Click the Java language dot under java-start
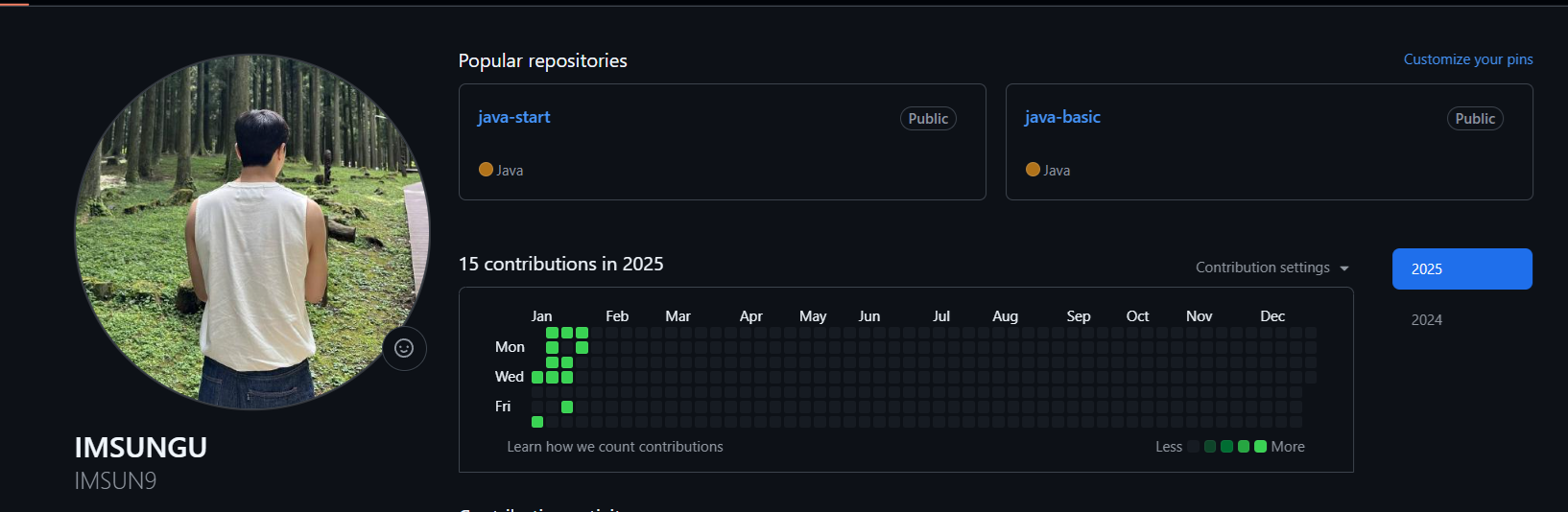Screen dimensions: 1568x512 (486, 170)
